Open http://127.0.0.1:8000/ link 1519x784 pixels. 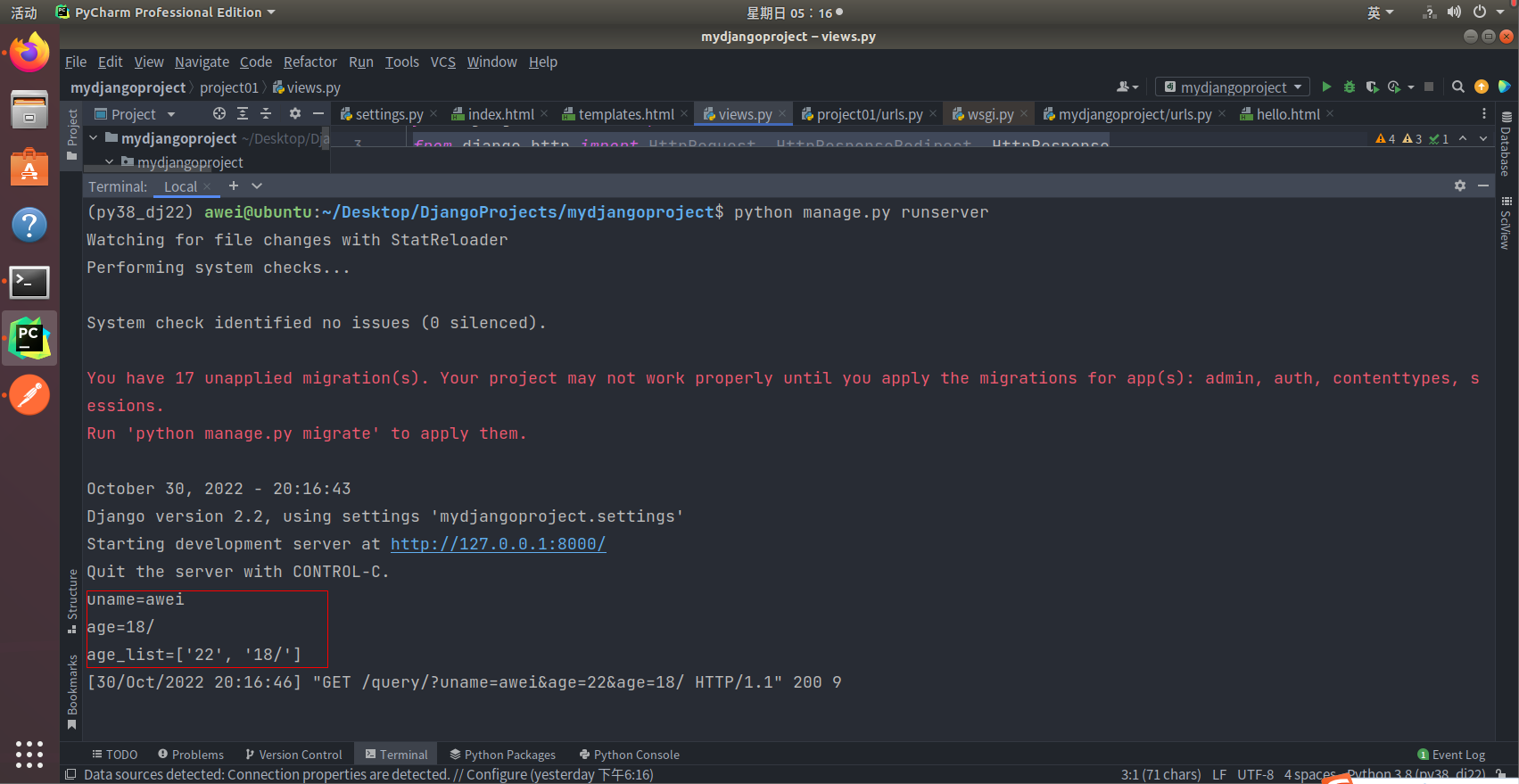click(x=498, y=543)
